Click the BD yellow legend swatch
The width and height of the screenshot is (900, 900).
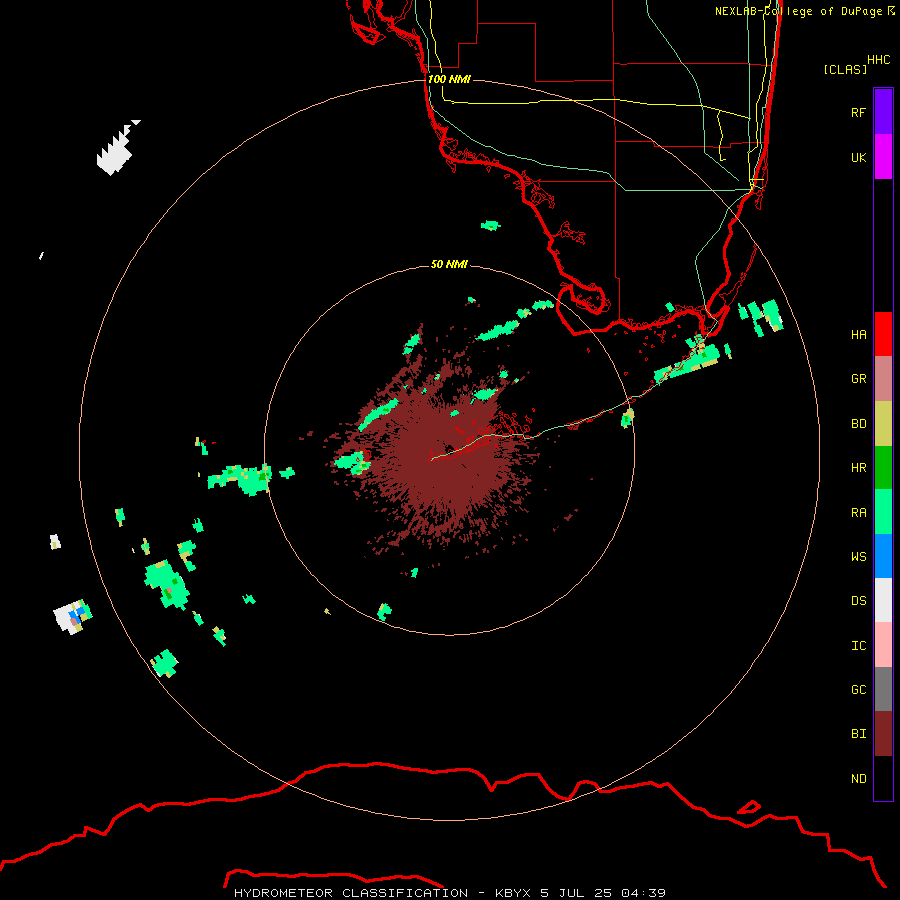point(883,424)
